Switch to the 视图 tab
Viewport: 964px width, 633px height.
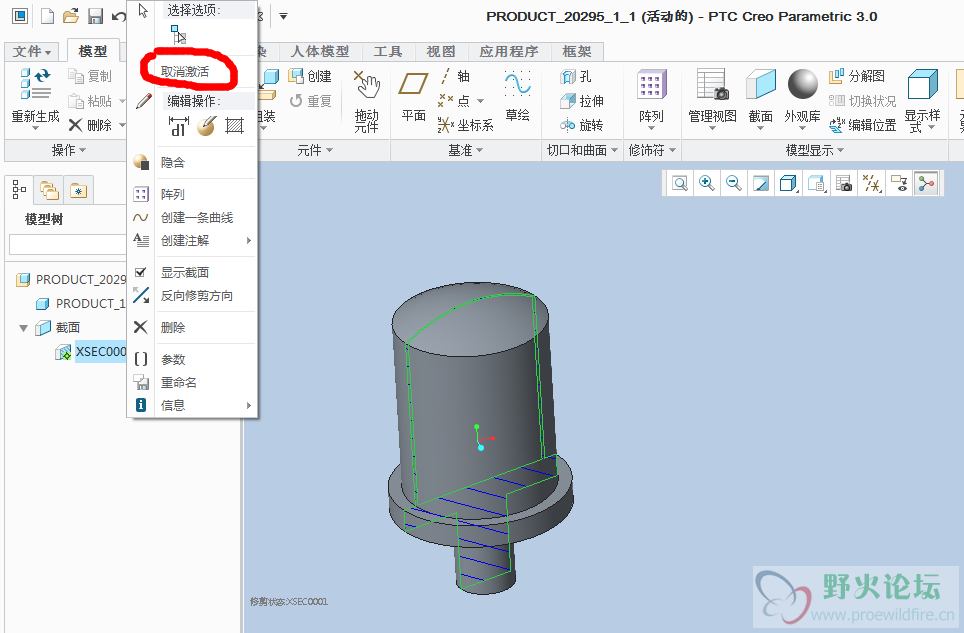click(441, 52)
